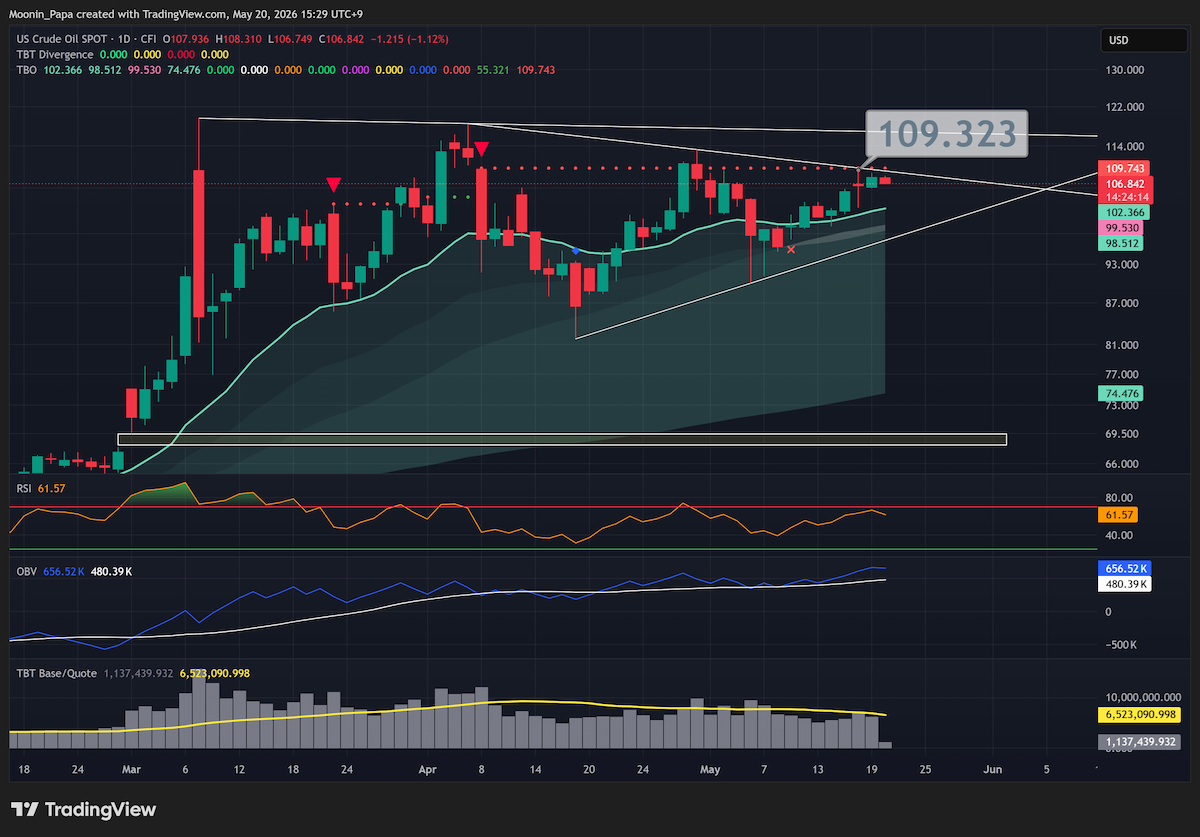Viewport: 1200px width, 837px height.
Task: Click the 109.323 price callout label
Action: [x=946, y=134]
